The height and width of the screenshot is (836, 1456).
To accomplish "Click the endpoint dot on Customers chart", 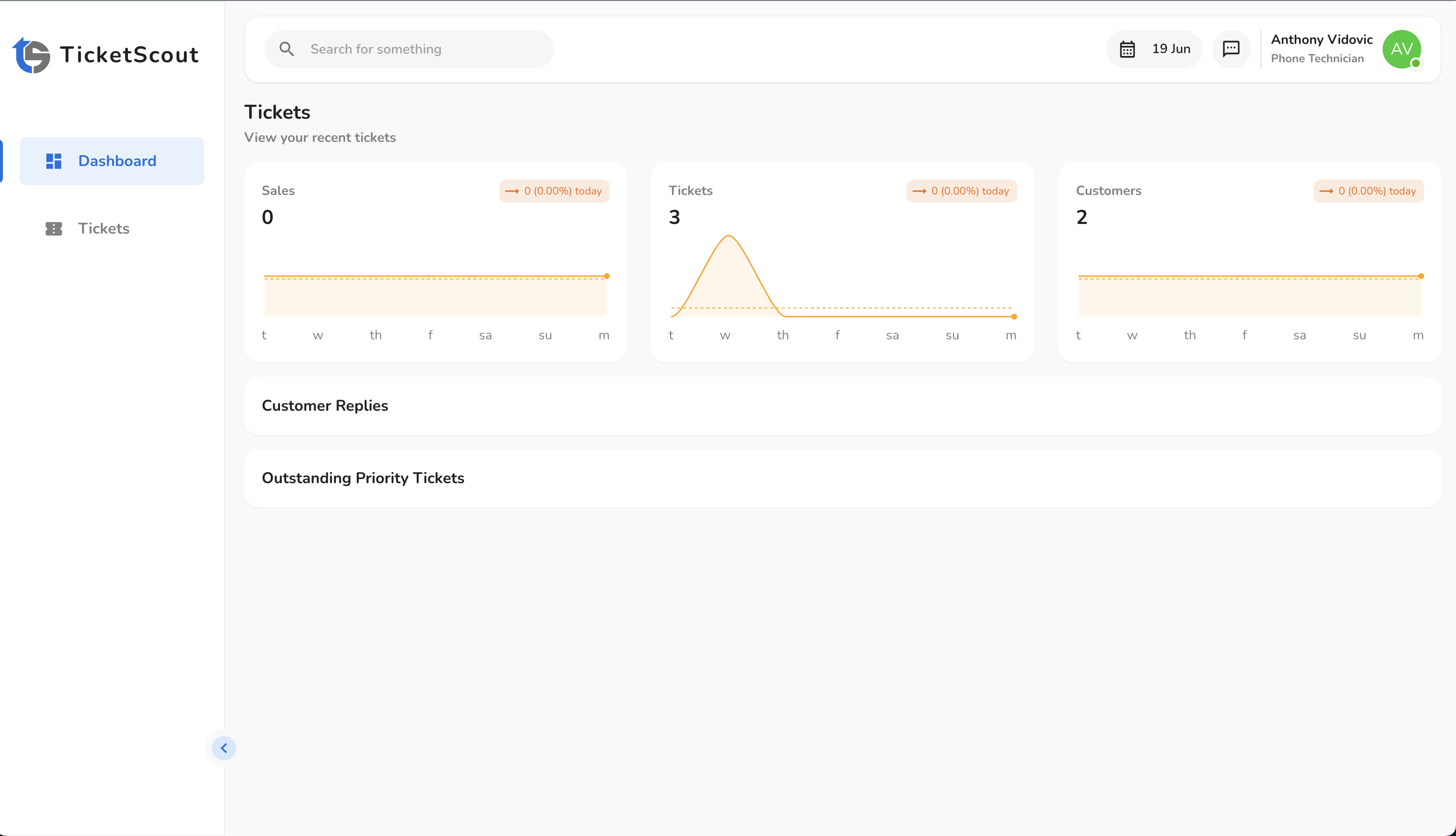I will click(x=1421, y=276).
